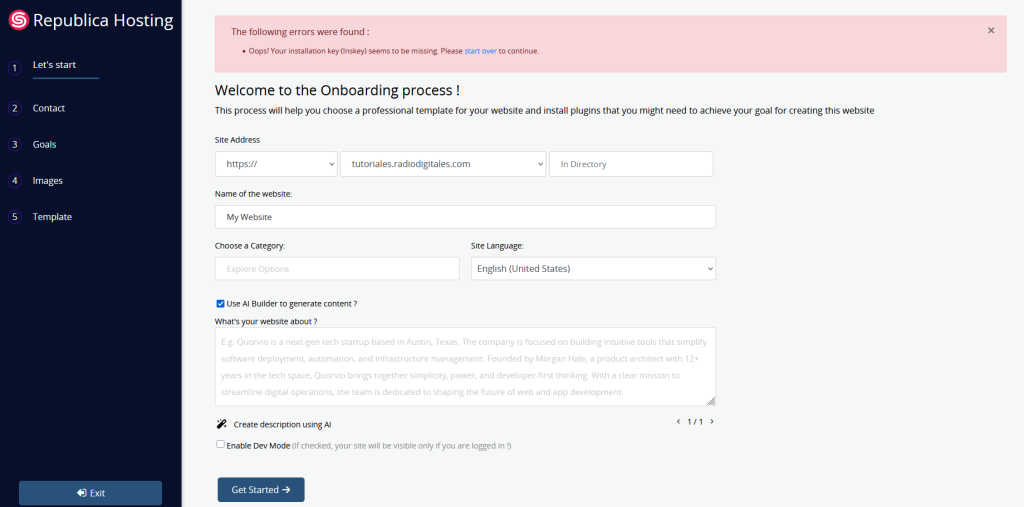Click the Republica Hosting logo icon

coord(18,20)
